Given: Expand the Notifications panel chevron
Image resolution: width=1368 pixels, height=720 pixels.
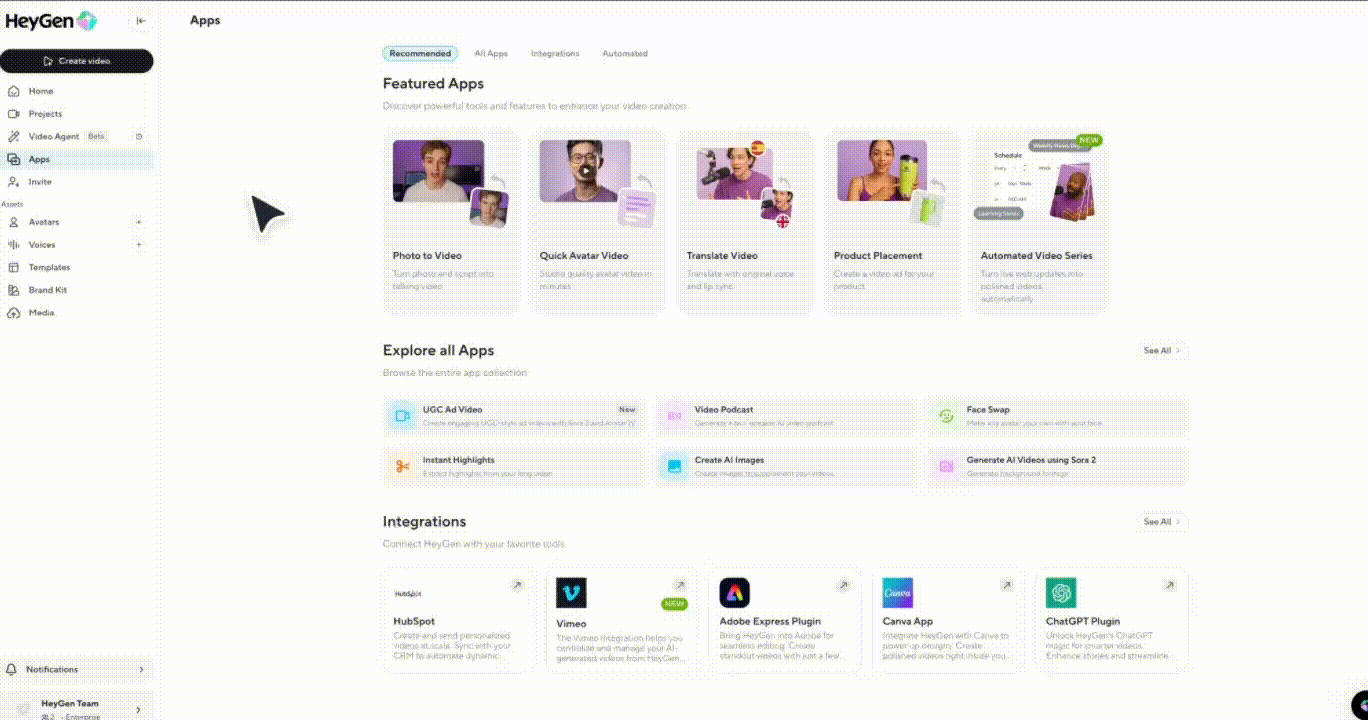Looking at the screenshot, I should point(140,670).
